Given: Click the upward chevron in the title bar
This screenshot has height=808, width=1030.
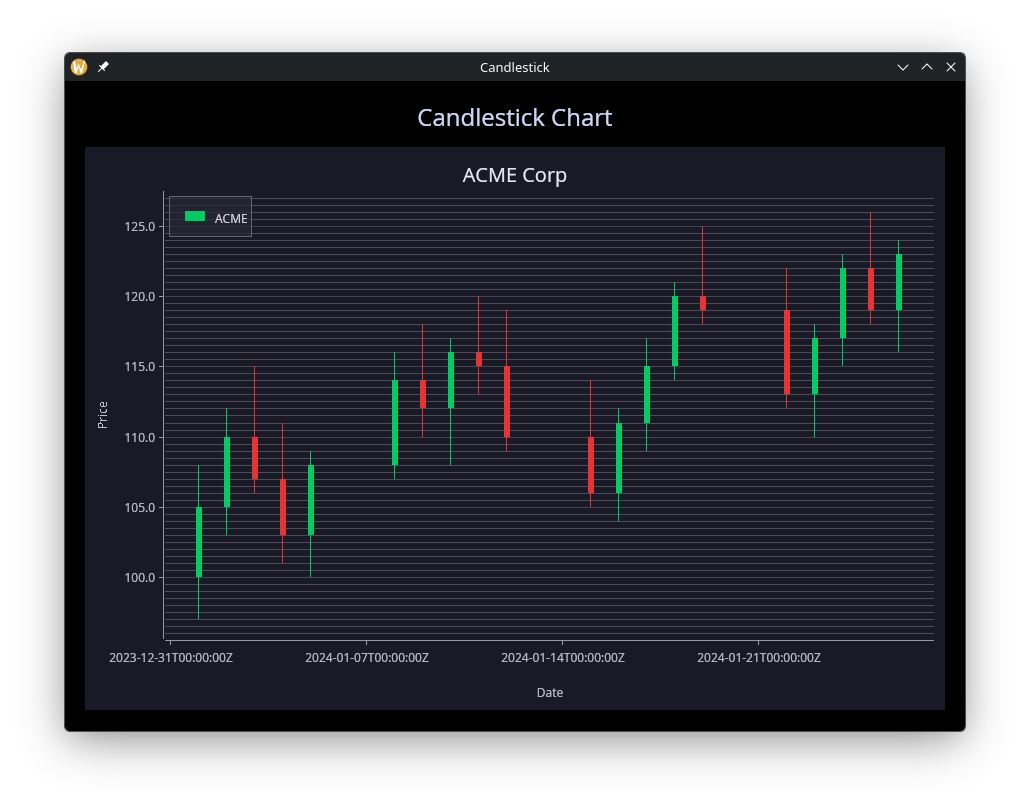Looking at the screenshot, I should click(x=927, y=67).
